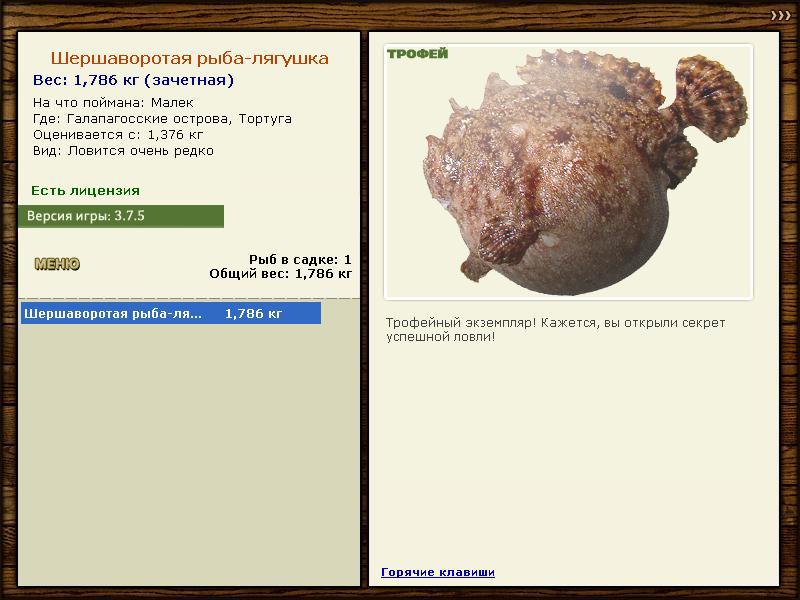Click the triple-chevron arrows in the top corner

pyautogui.click(x=781, y=15)
